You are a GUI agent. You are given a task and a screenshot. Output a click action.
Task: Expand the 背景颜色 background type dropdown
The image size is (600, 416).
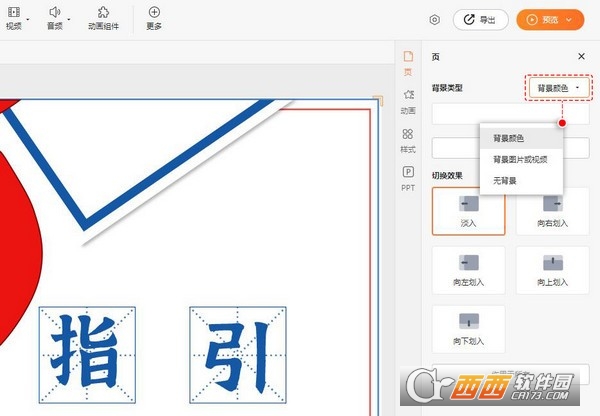558,88
